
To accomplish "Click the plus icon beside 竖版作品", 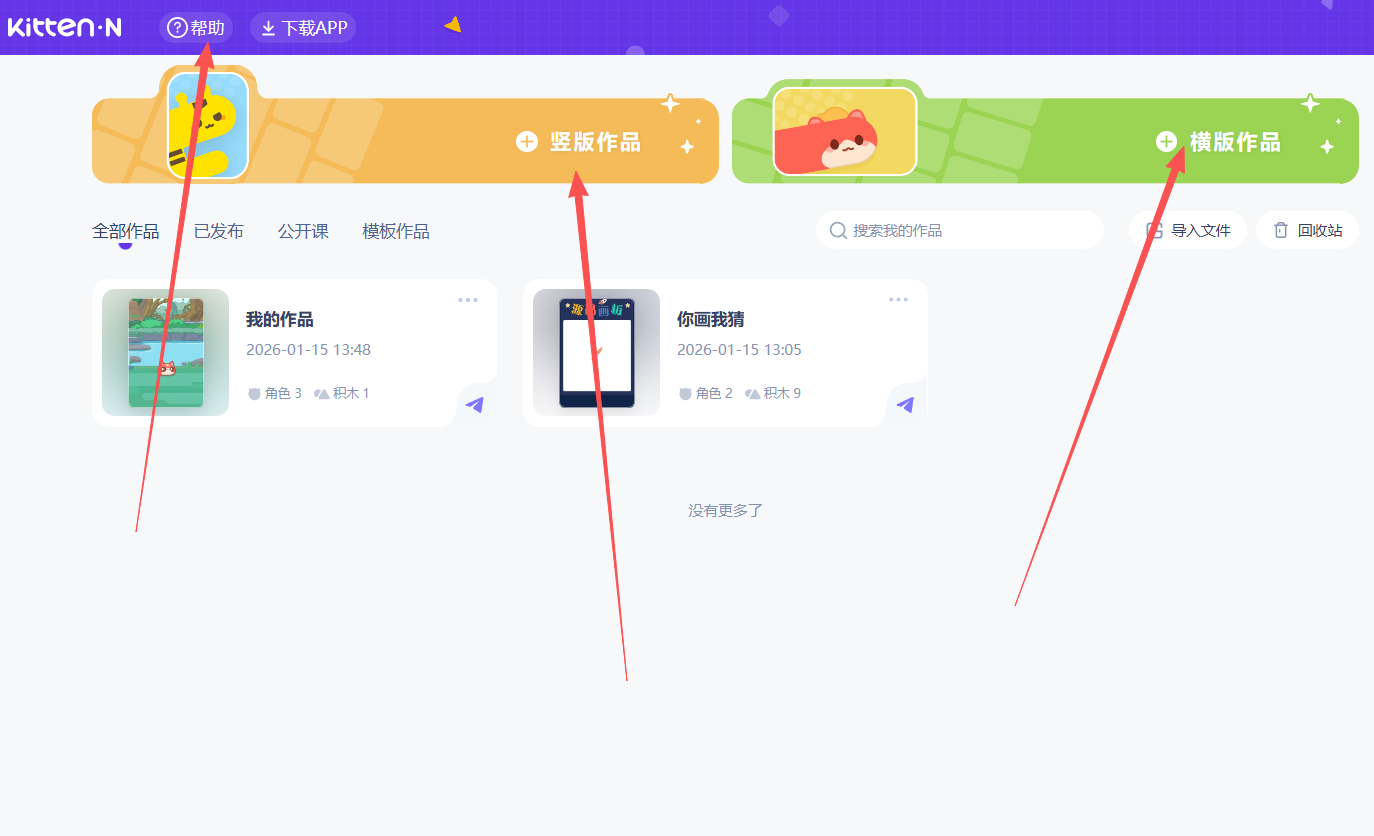I will [527, 142].
